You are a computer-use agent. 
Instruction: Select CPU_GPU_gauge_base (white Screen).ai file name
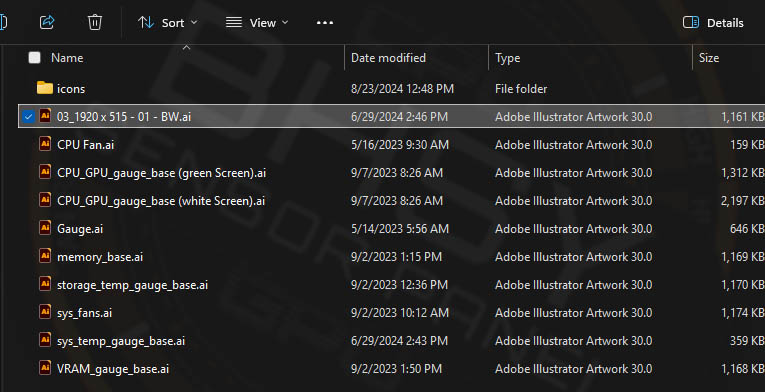pyautogui.click(x=161, y=201)
